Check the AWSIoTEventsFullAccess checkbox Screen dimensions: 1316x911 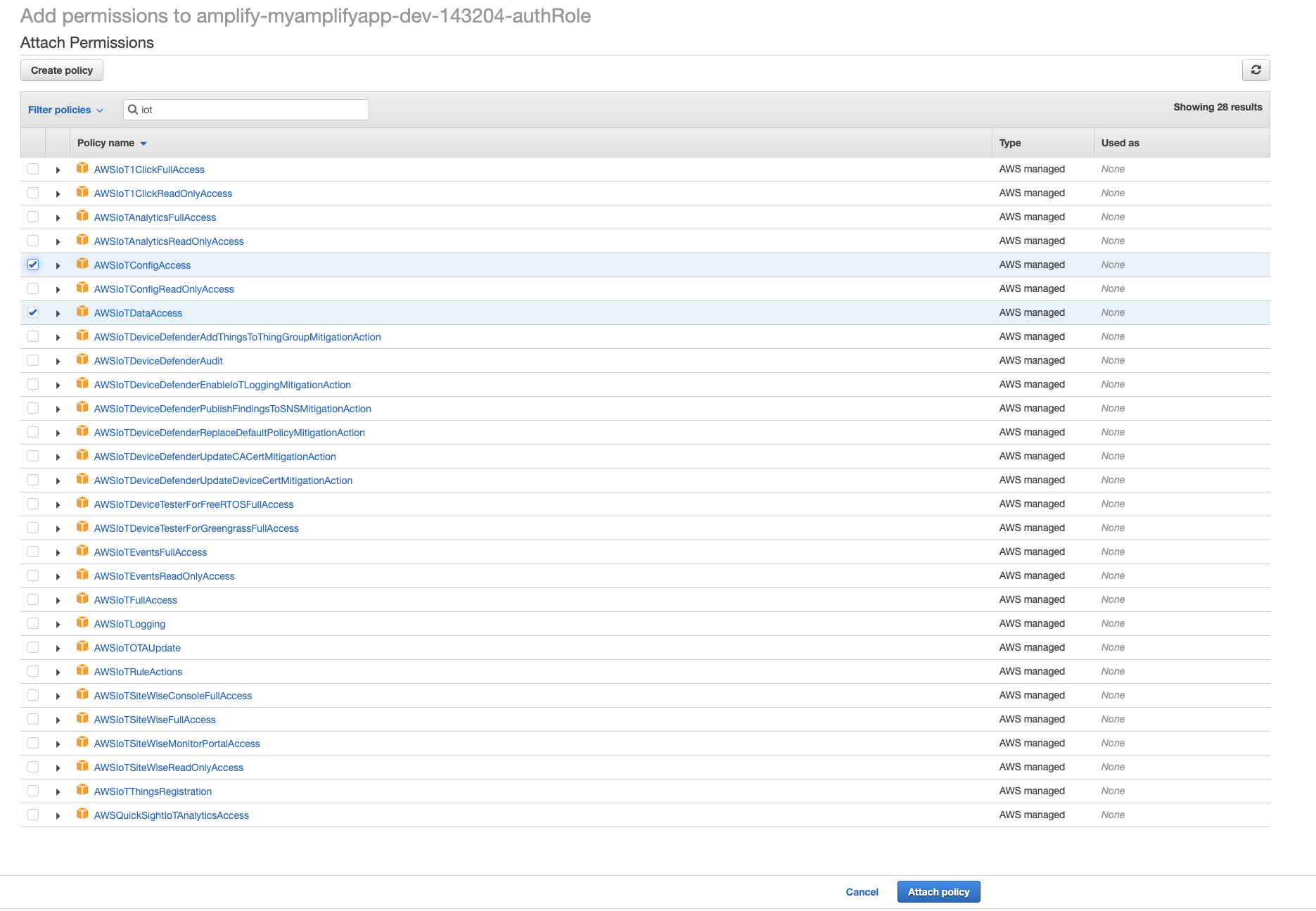coord(33,552)
